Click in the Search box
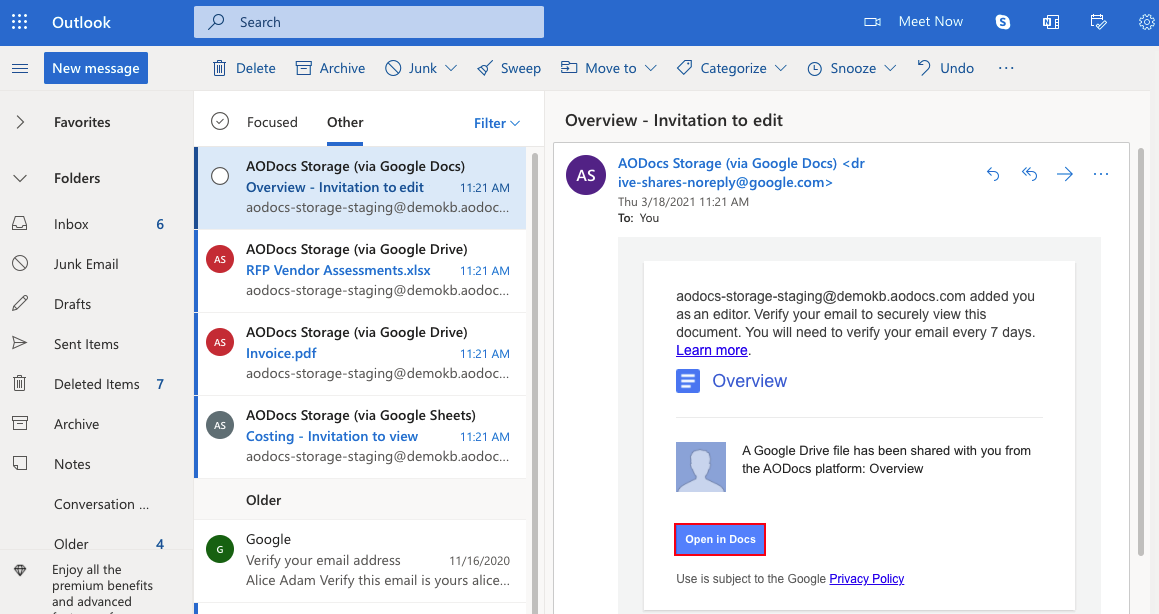The height and width of the screenshot is (614, 1159). click(x=369, y=22)
